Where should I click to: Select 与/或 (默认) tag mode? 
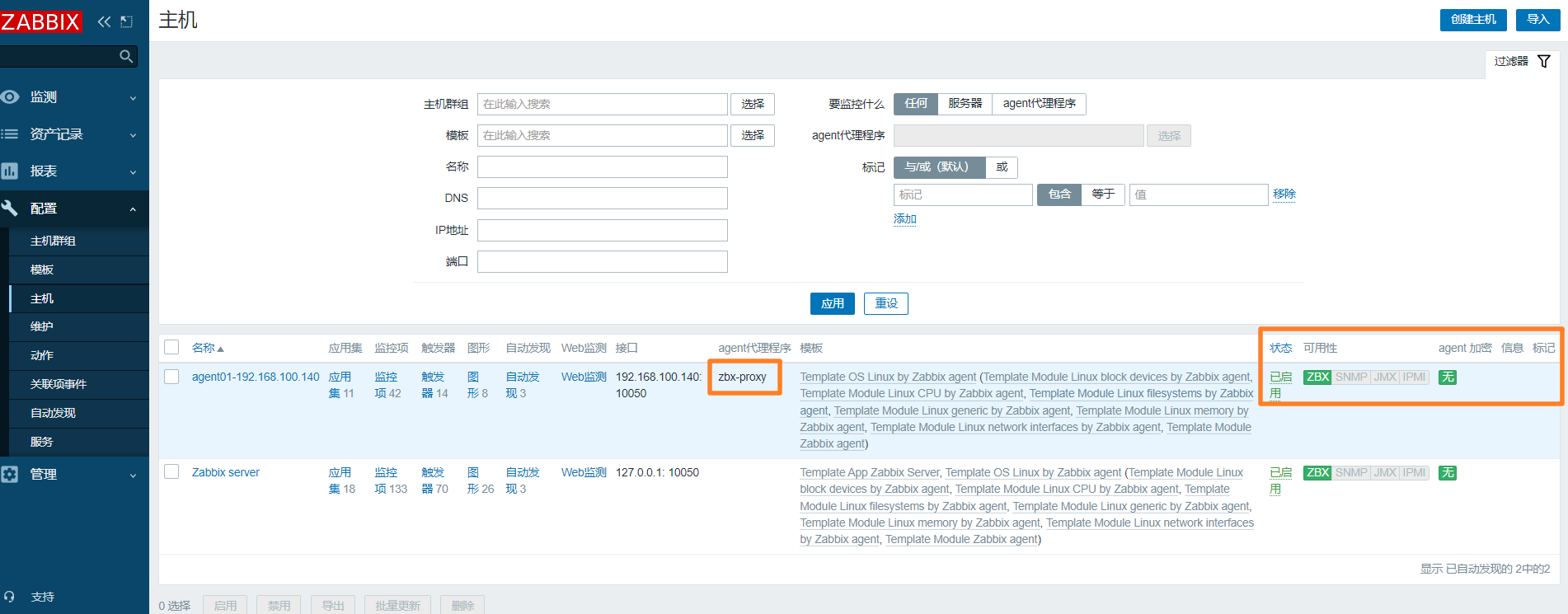[x=939, y=167]
